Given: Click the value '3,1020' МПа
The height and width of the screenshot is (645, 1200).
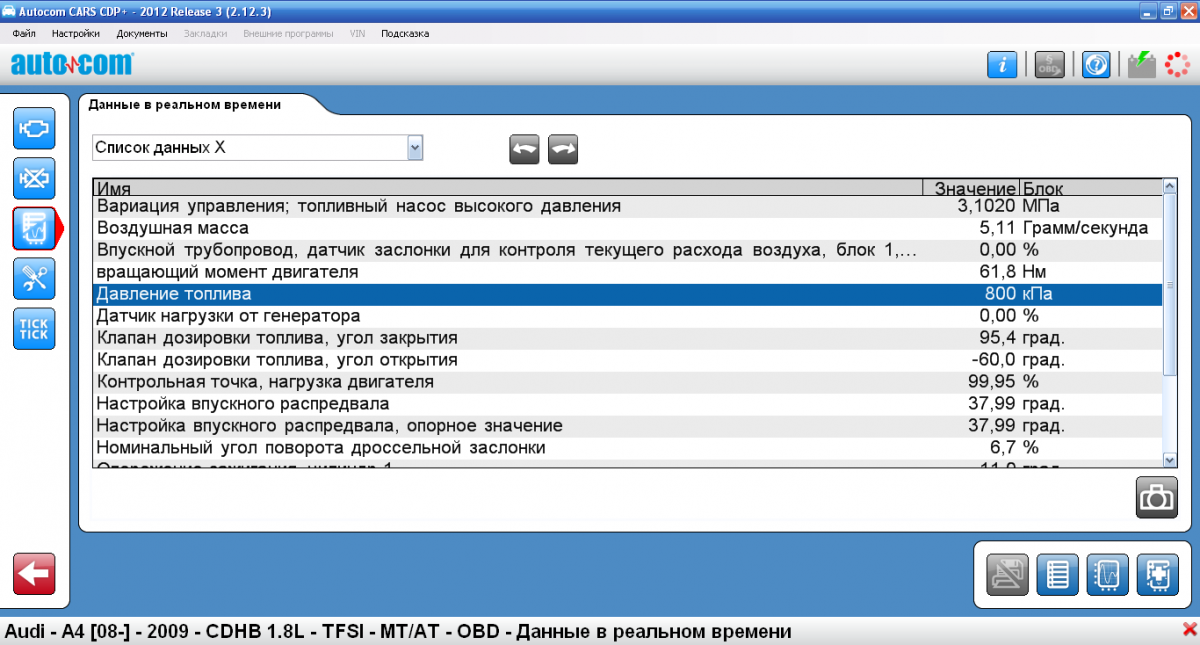Looking at the screenshot, I should click(x=986, y=206).
